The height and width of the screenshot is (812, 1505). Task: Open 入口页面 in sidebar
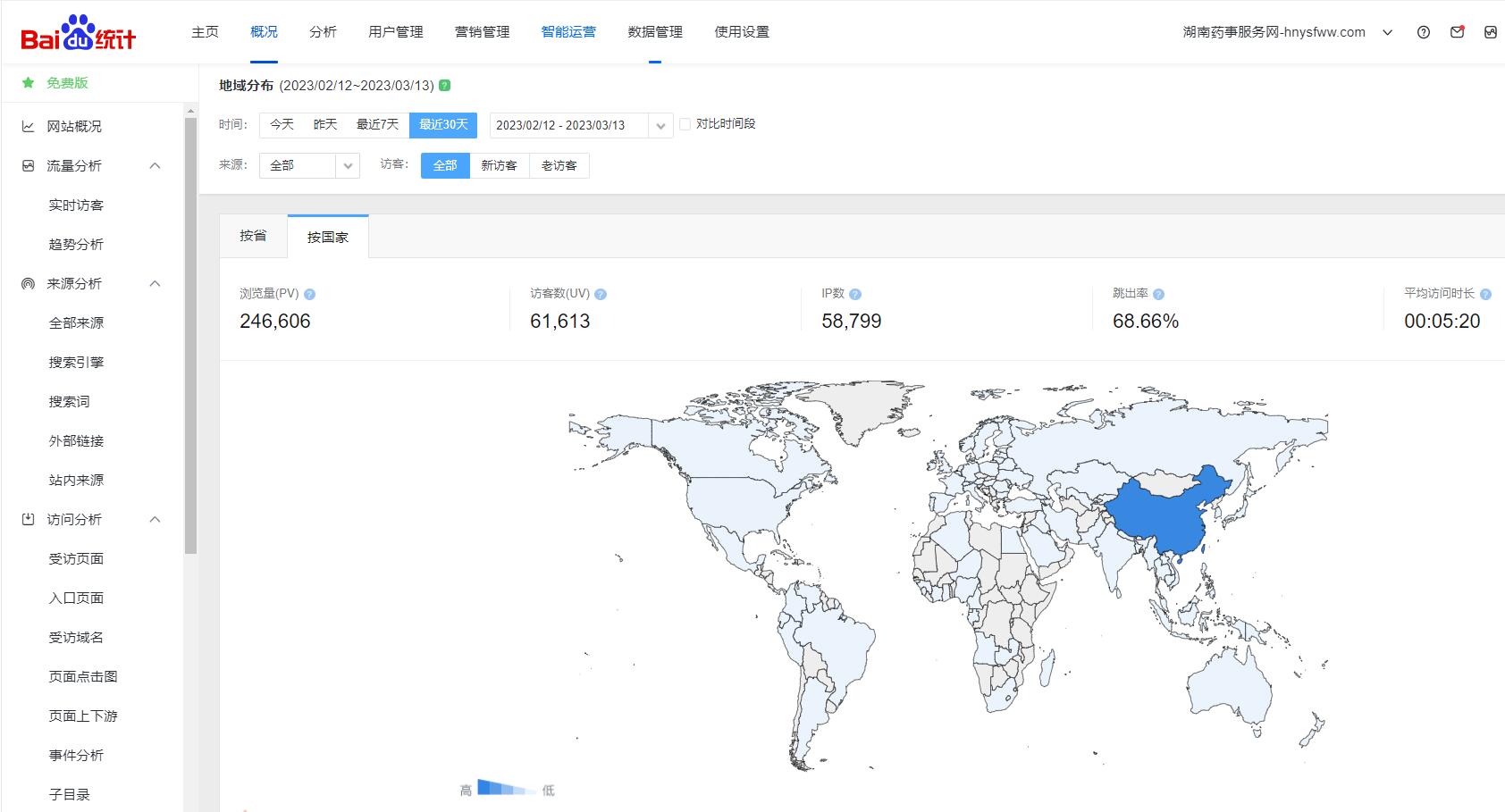[76, 599]
